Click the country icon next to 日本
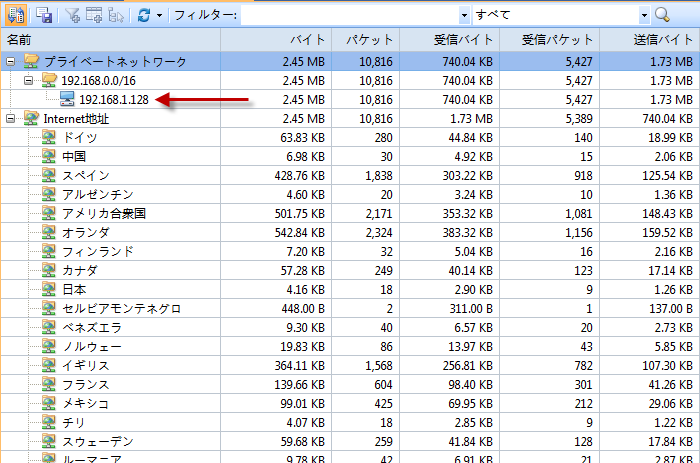700x463 pixels. (x=49, y=289)
